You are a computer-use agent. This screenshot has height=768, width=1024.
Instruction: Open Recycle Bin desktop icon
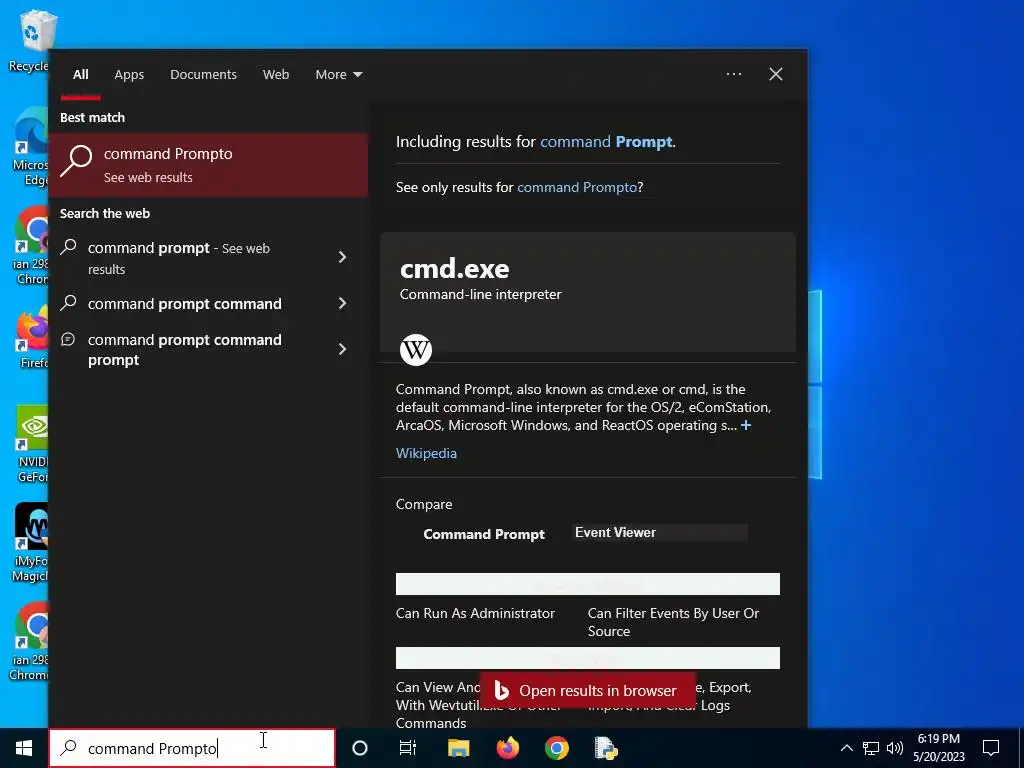[29, 40]
